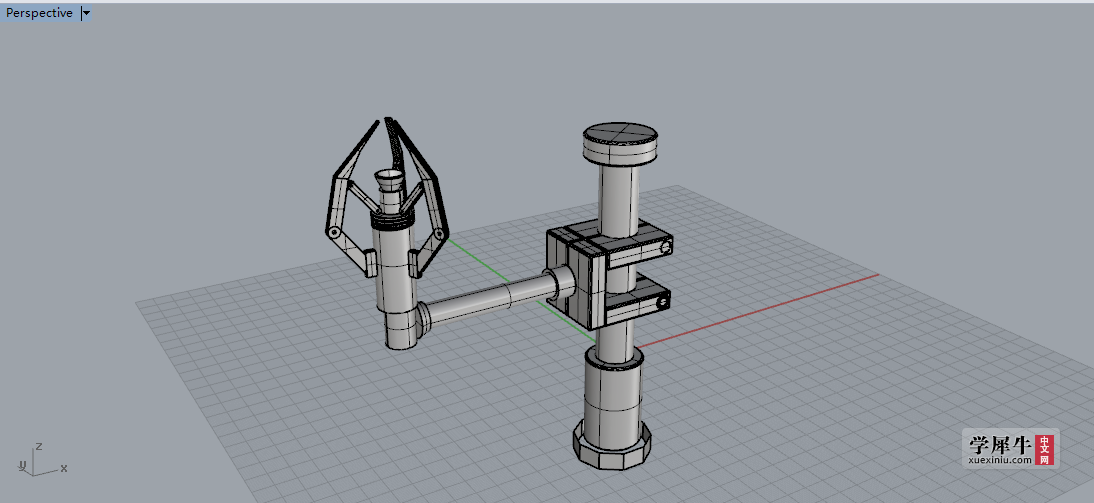Viewport: 1094px width, 503px height.
Task: Select the polygonal base of the column
Action: 612,443
